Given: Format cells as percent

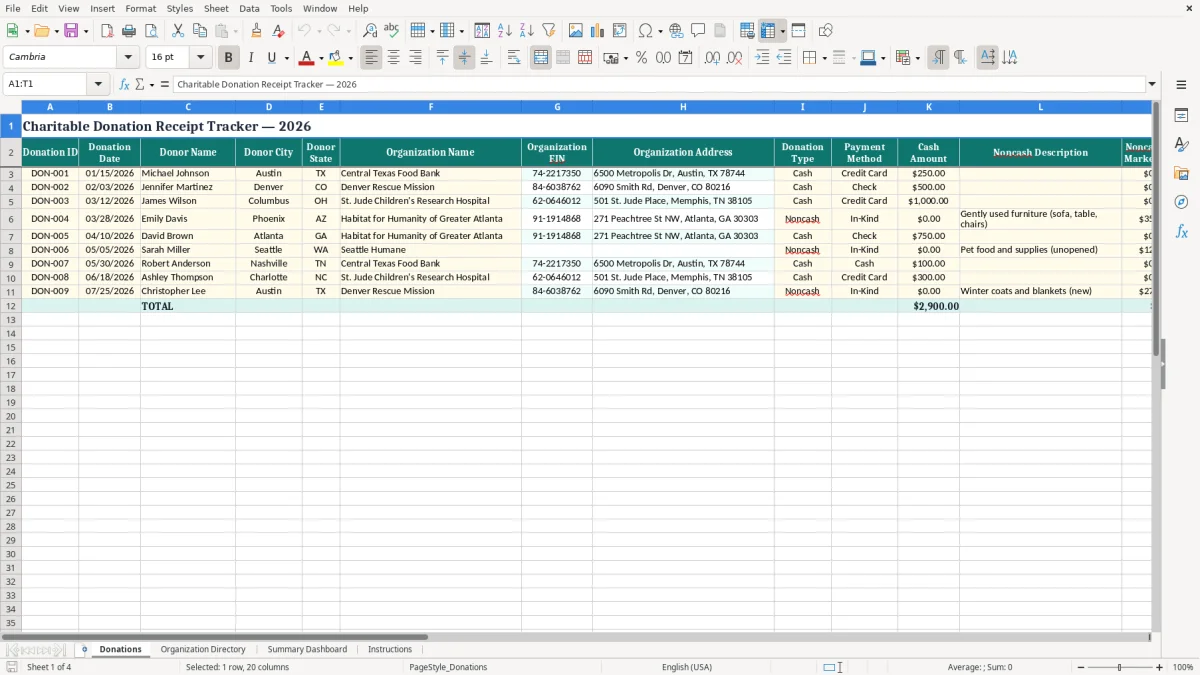Looking at the screenshot, I should (x=641, y=58).
